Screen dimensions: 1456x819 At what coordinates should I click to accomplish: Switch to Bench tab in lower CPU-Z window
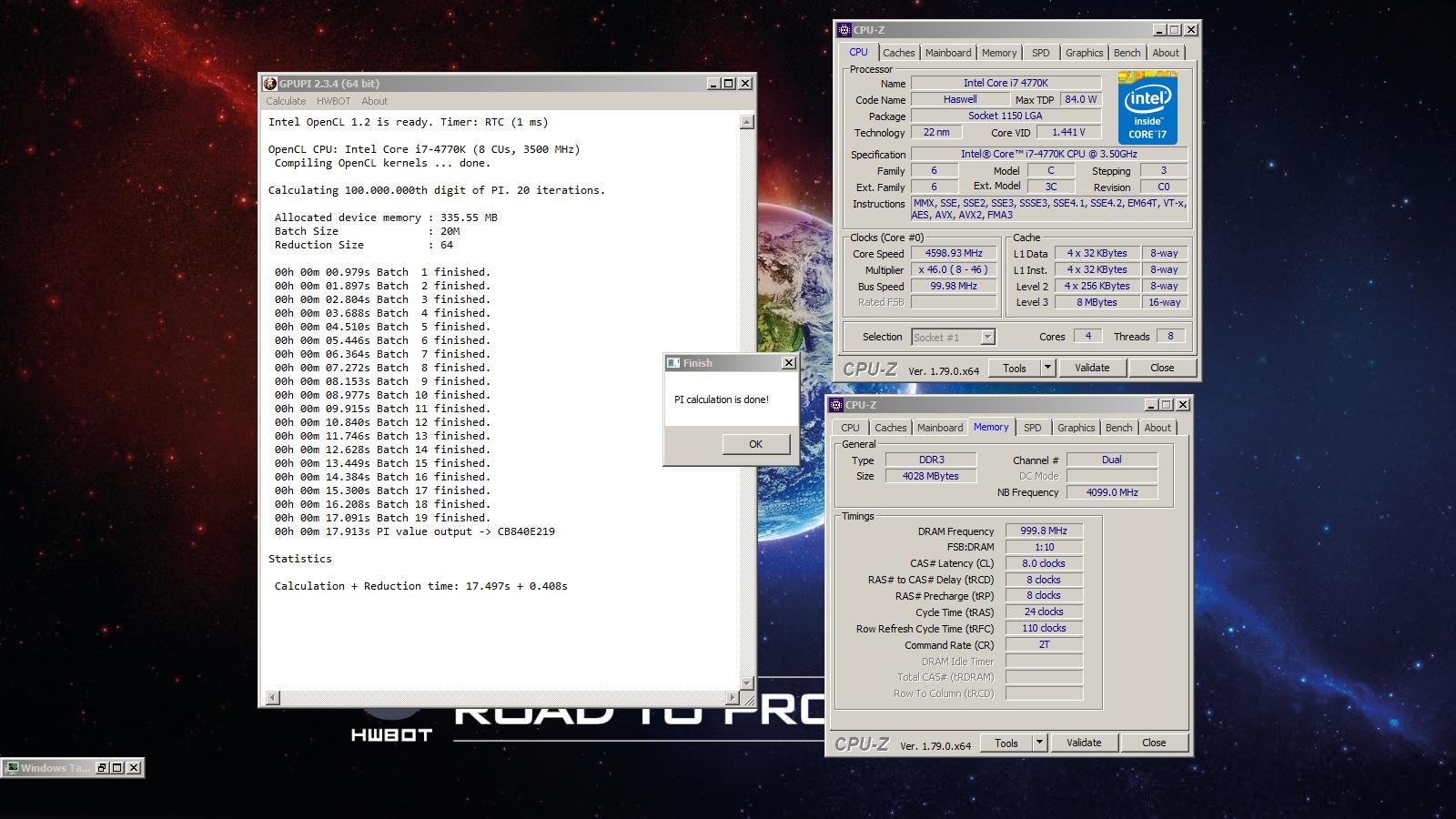(x=1118, y=428)
